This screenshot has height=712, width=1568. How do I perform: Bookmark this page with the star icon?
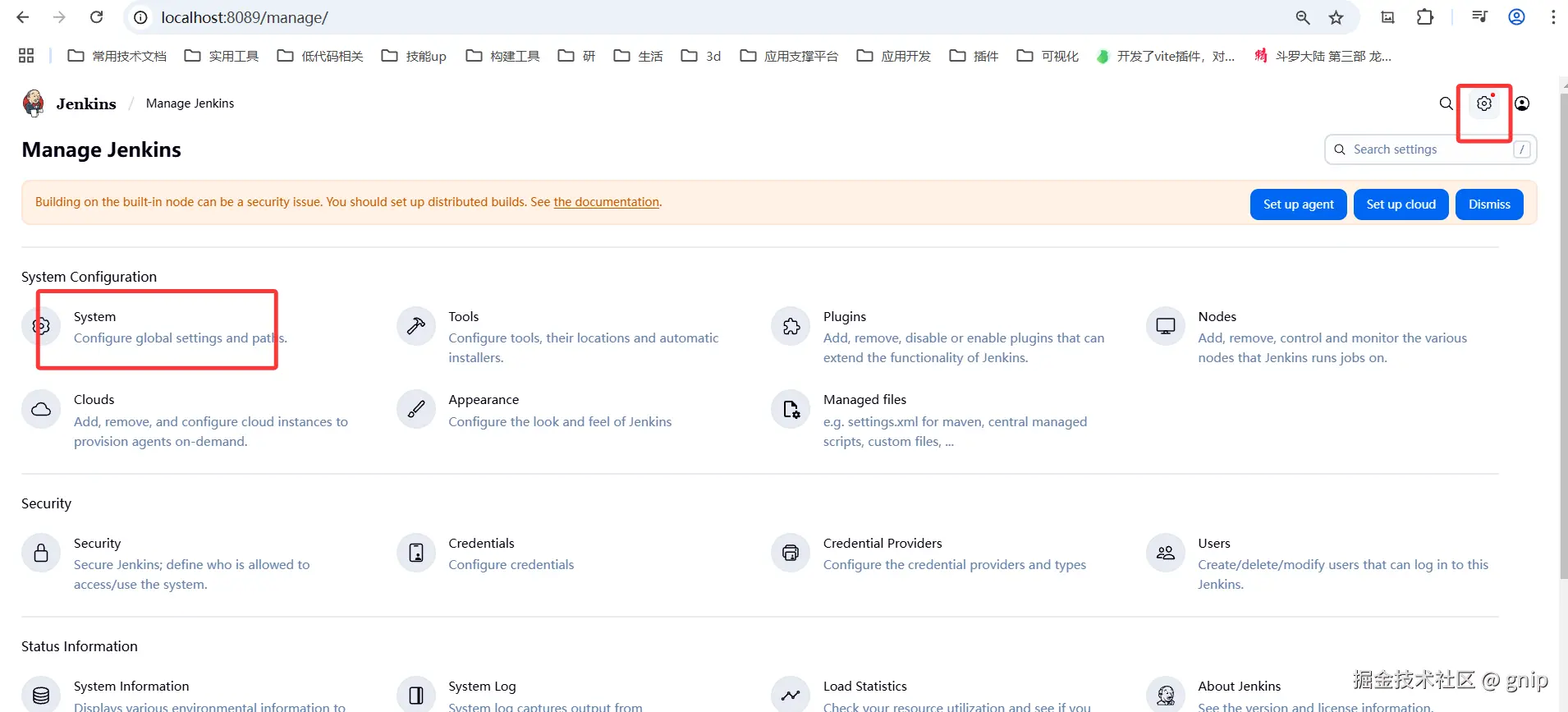[x=1336, y=17]
